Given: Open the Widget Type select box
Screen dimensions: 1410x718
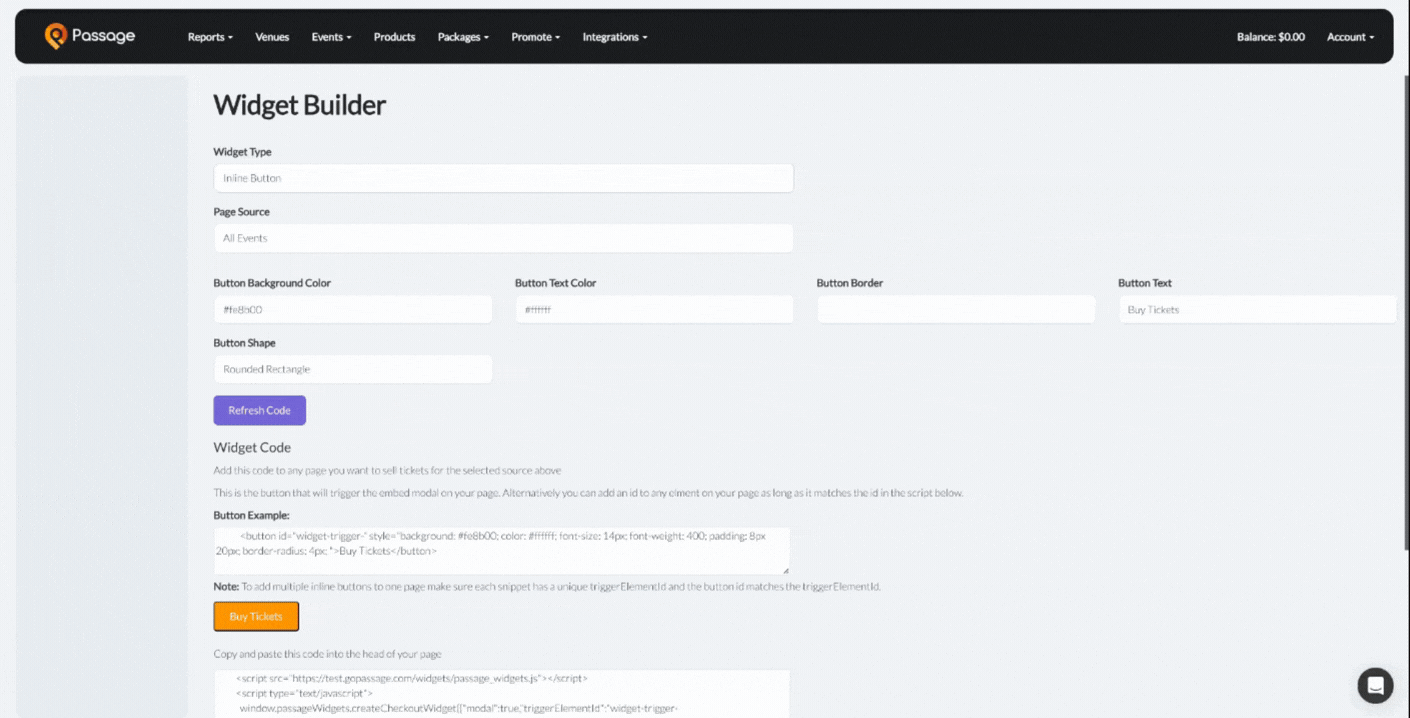Looking at the screenshot, I should tap(503, 178).
